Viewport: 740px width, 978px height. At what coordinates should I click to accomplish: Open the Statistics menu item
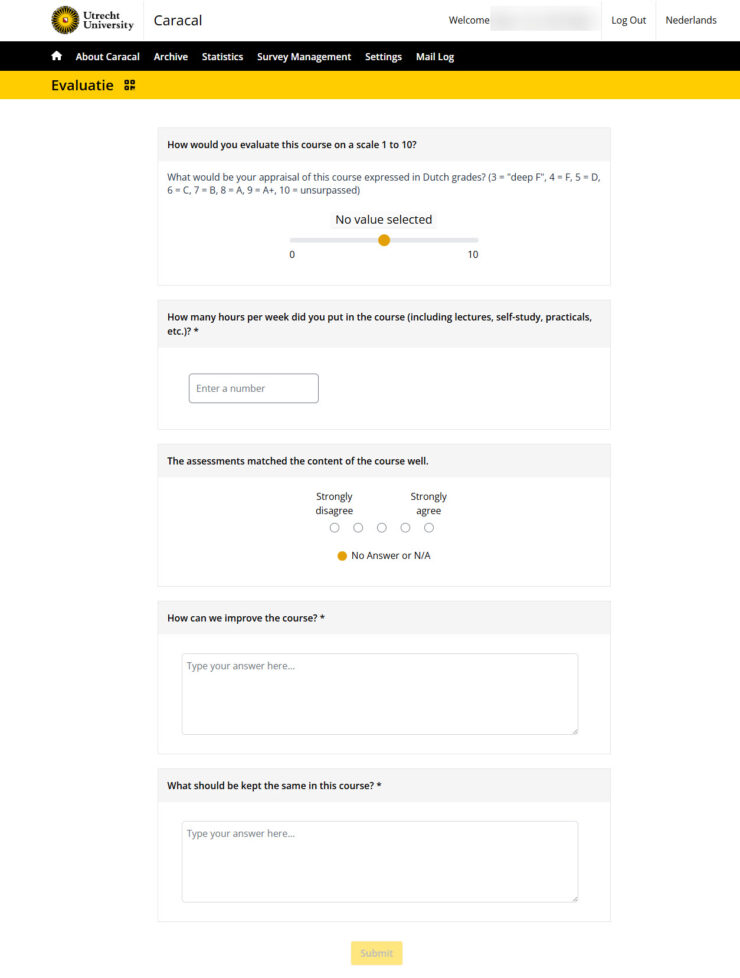click(222, 57)
